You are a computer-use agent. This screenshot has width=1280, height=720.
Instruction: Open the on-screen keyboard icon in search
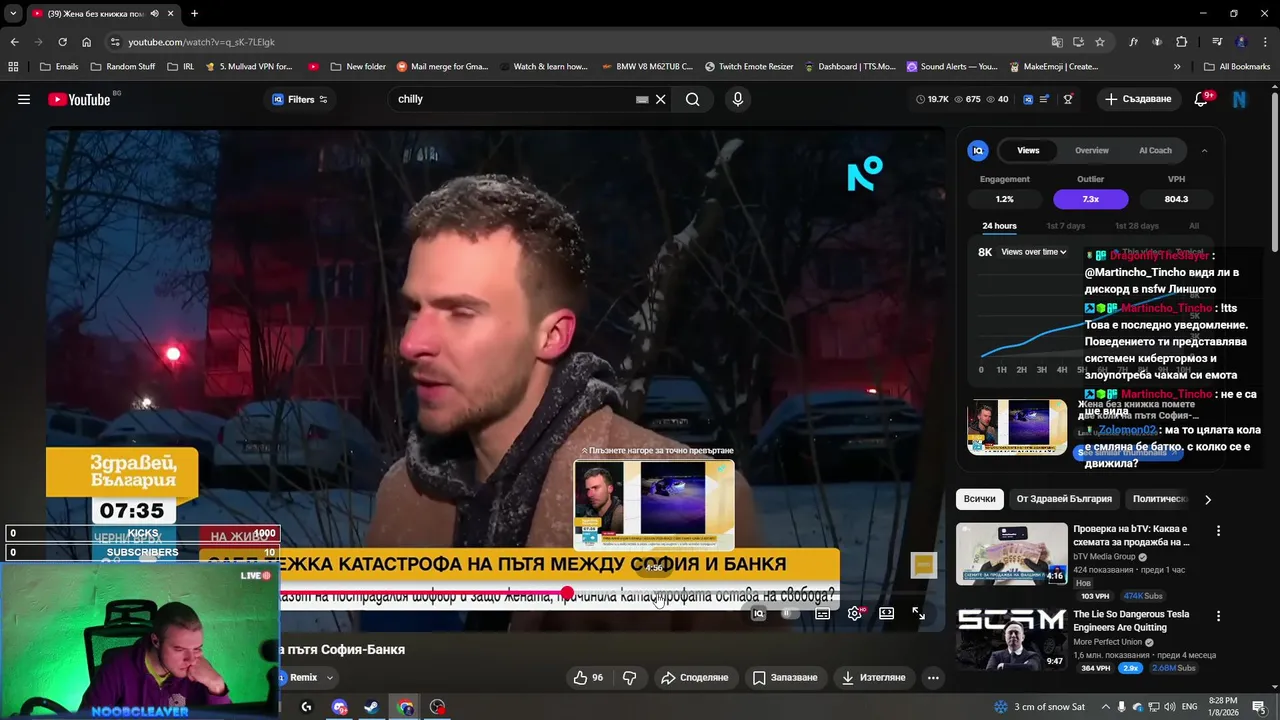pyautogui.click(x=642, y=99)
